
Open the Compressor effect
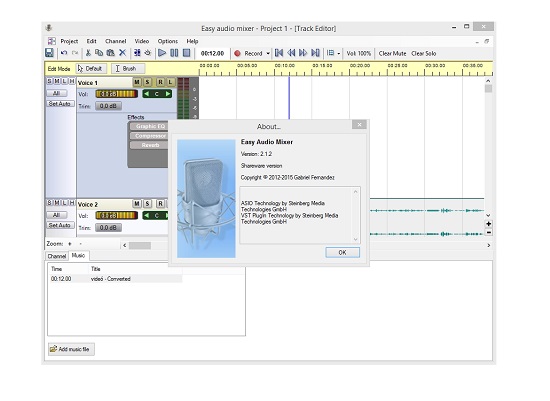pyautogui.click(x=150, y=135)
